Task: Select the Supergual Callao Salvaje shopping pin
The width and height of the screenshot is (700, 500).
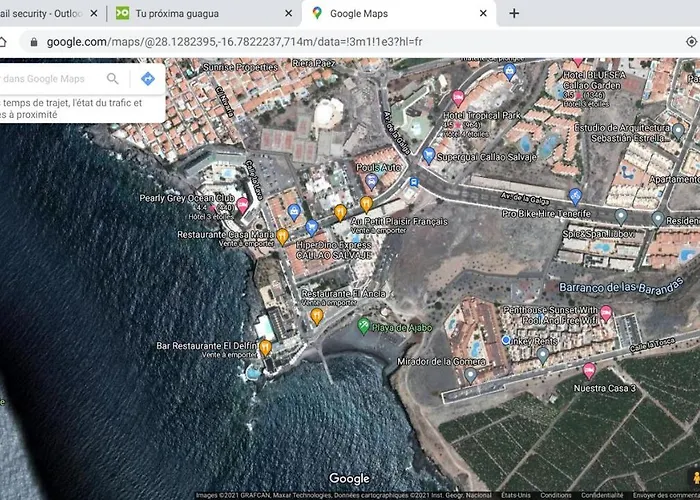Action: click(x=428, y=155)
